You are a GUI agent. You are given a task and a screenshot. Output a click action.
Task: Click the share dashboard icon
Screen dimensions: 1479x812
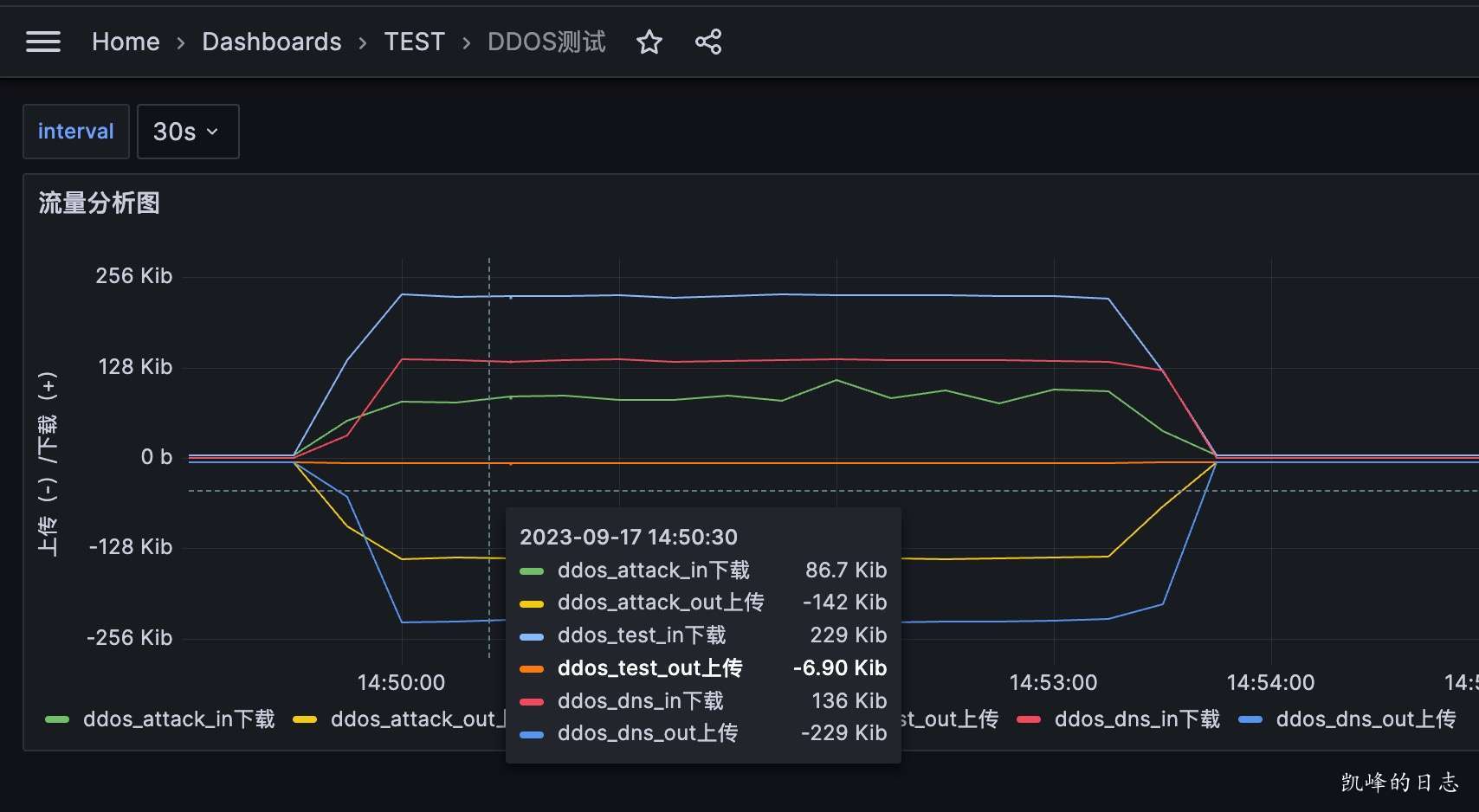[707, 42]
